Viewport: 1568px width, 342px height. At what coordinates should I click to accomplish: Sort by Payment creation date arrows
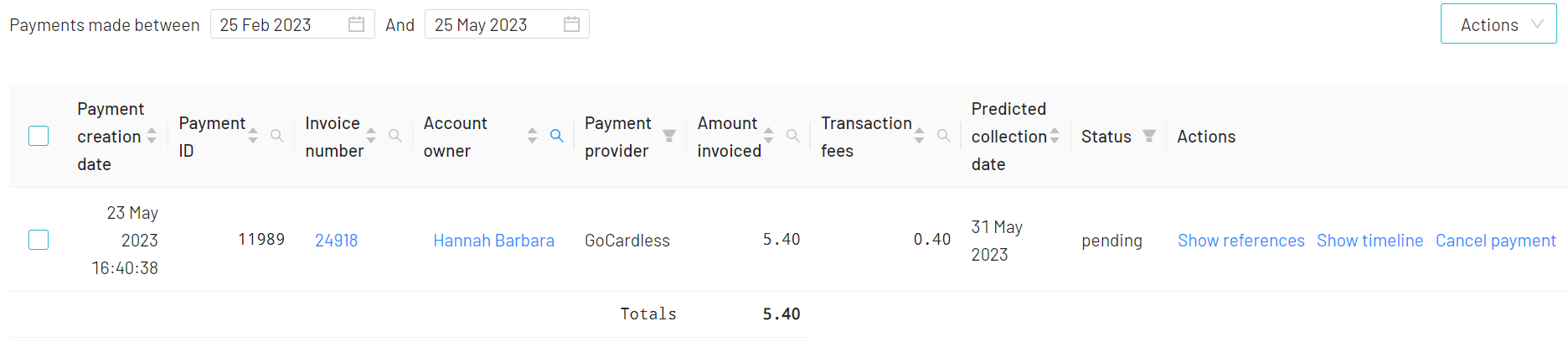click(x=152, y=136)
